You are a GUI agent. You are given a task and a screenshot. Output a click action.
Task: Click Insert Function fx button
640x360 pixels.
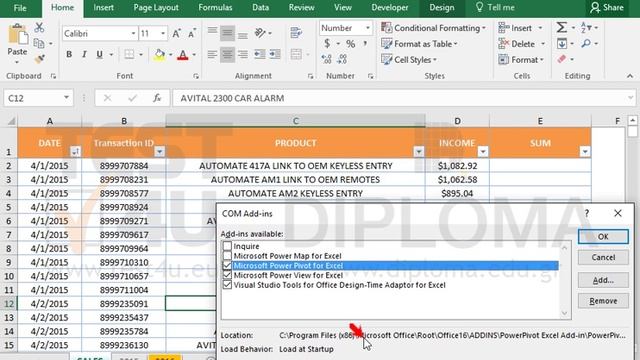click(157, 98)
